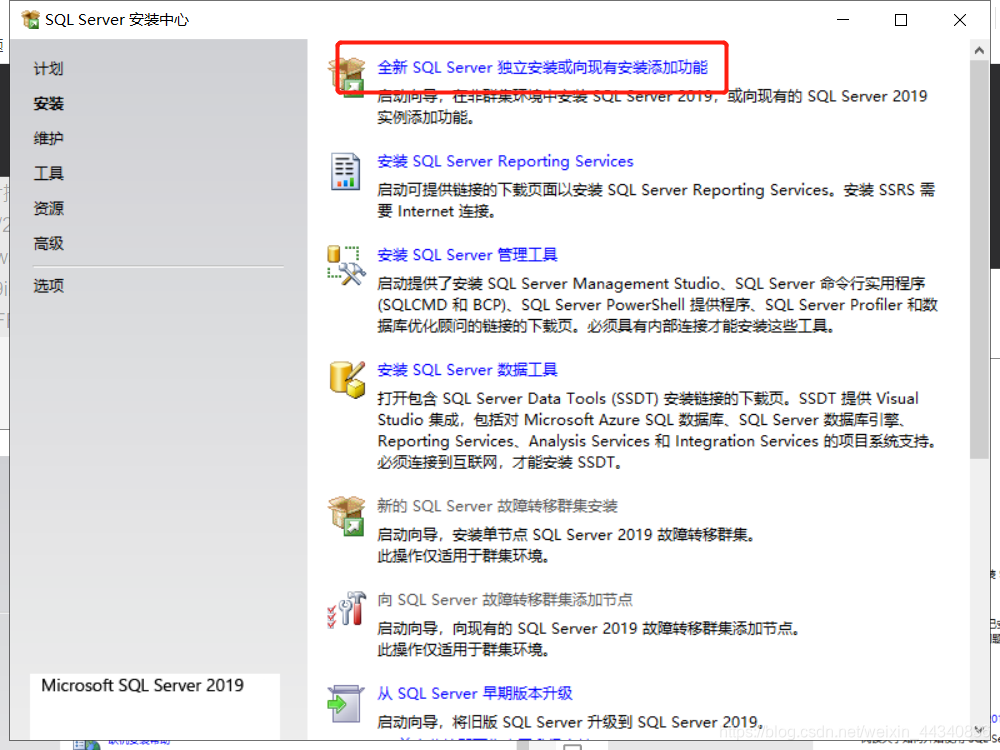
Task: Click the SQL Server data tools cylinder icon
Action: pos(347,379)
